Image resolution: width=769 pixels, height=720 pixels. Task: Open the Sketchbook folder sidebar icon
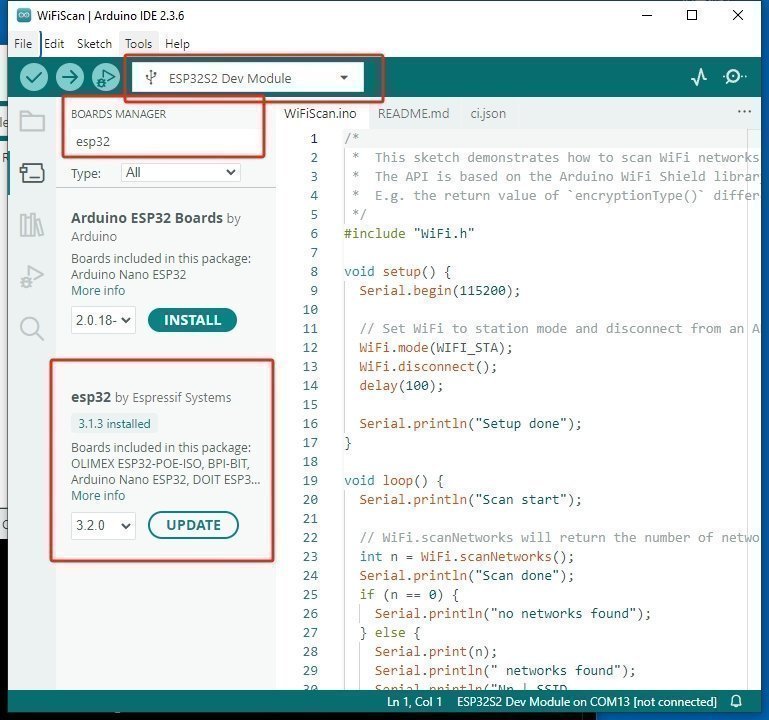click(x=32, y=122)
